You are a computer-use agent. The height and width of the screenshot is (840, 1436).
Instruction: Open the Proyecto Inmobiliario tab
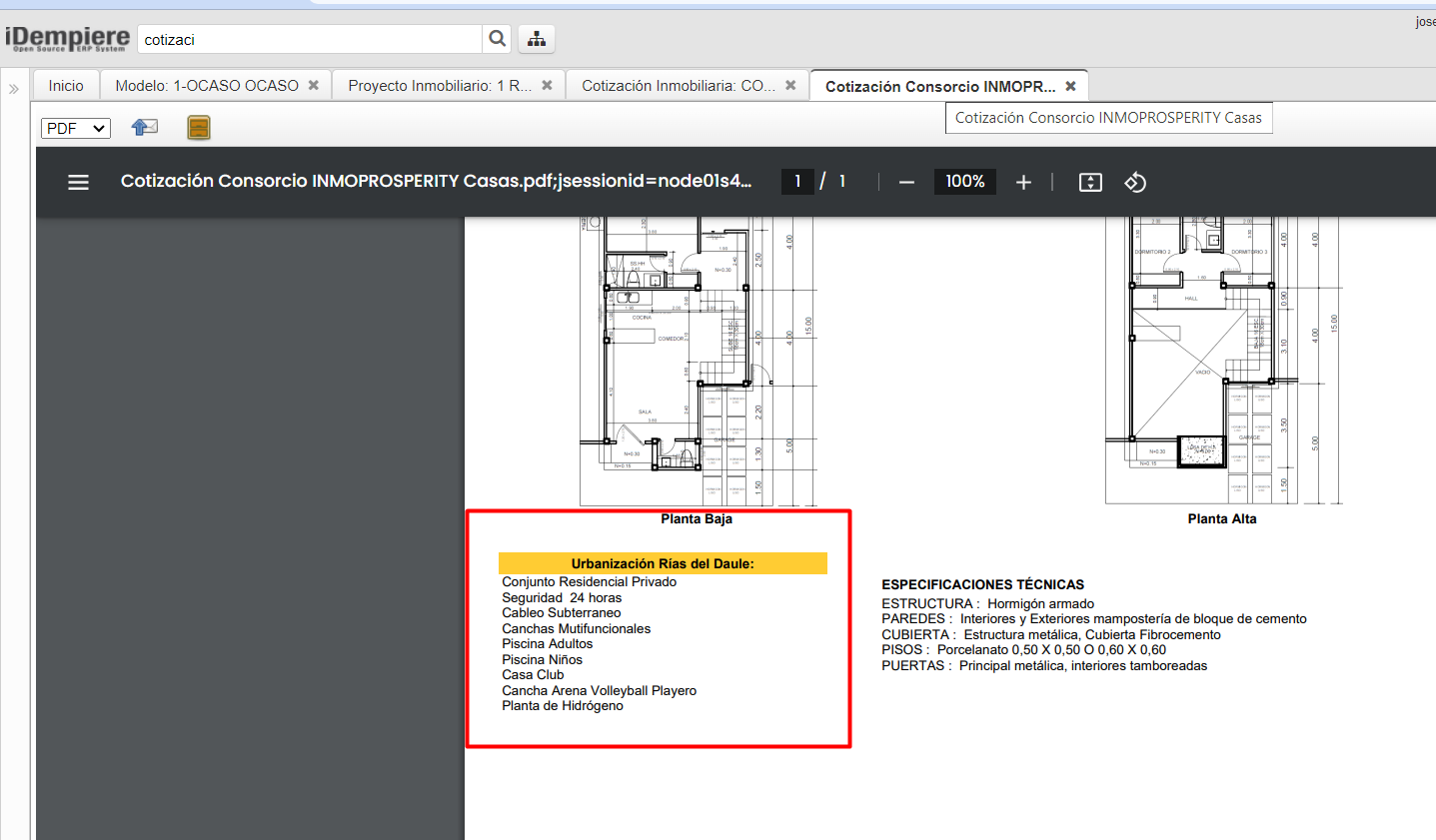[439, 86]
